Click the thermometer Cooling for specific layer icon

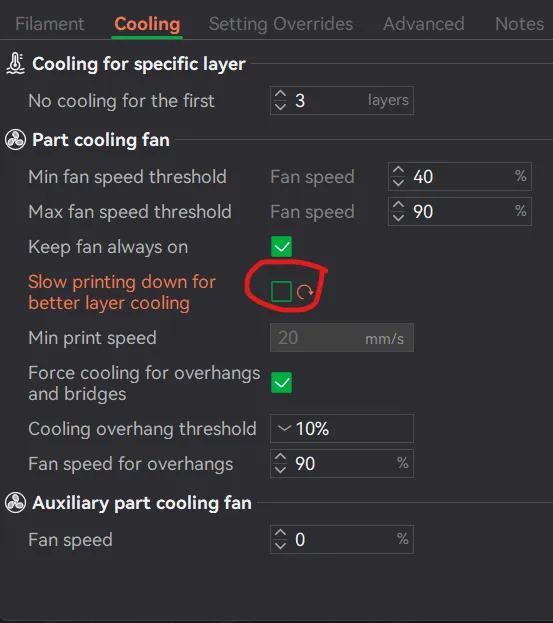tap(15, 64)
